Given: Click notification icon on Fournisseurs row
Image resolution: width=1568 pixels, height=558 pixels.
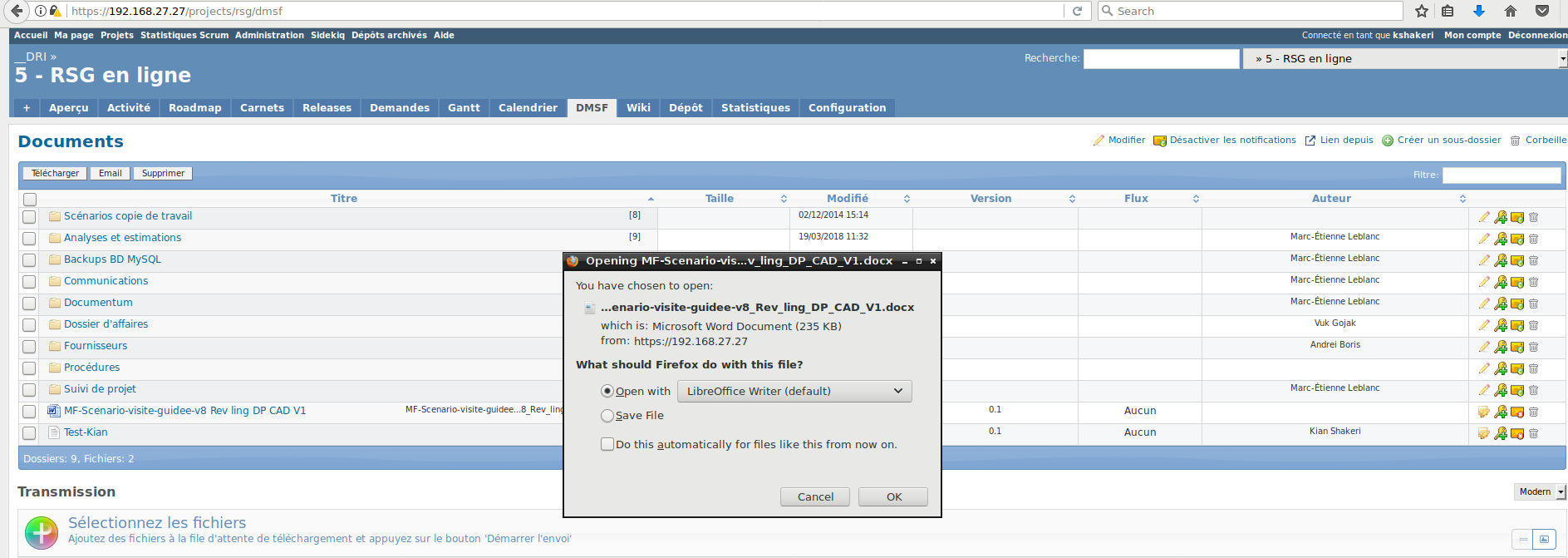Looking at the screenshot, I should (1517, 347).
